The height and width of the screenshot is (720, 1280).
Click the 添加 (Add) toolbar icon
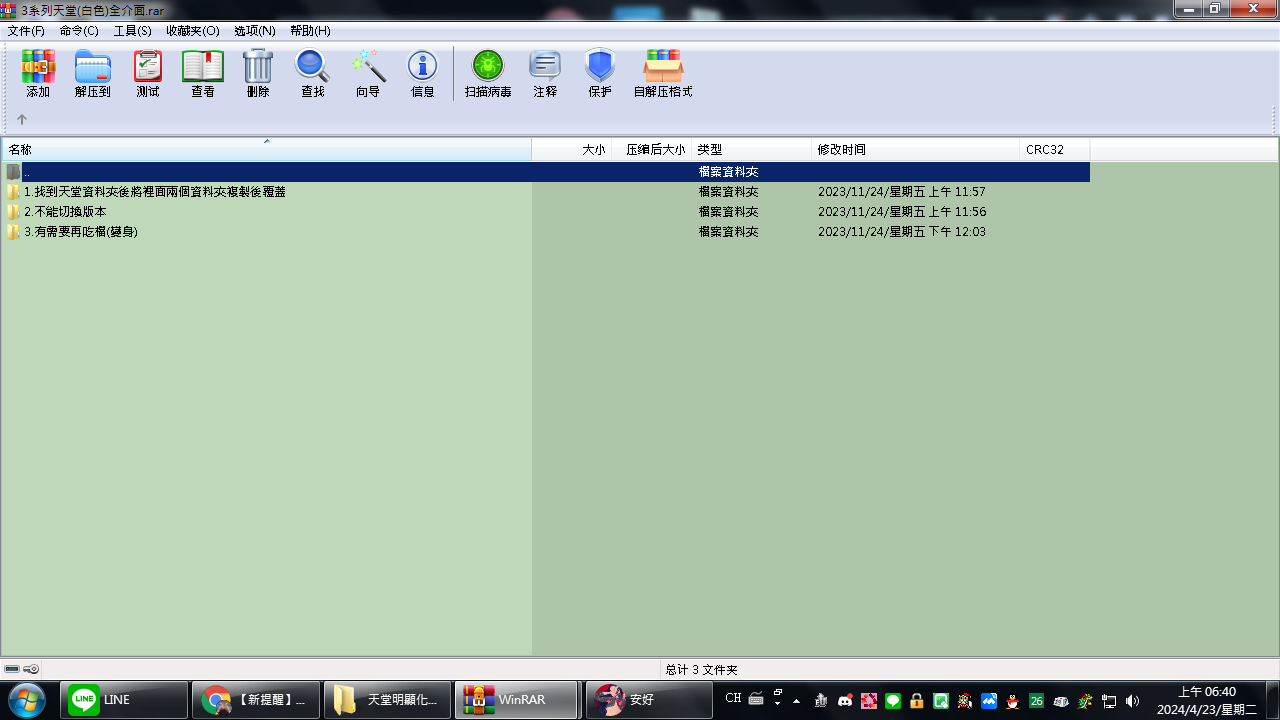tap(38, 74)
